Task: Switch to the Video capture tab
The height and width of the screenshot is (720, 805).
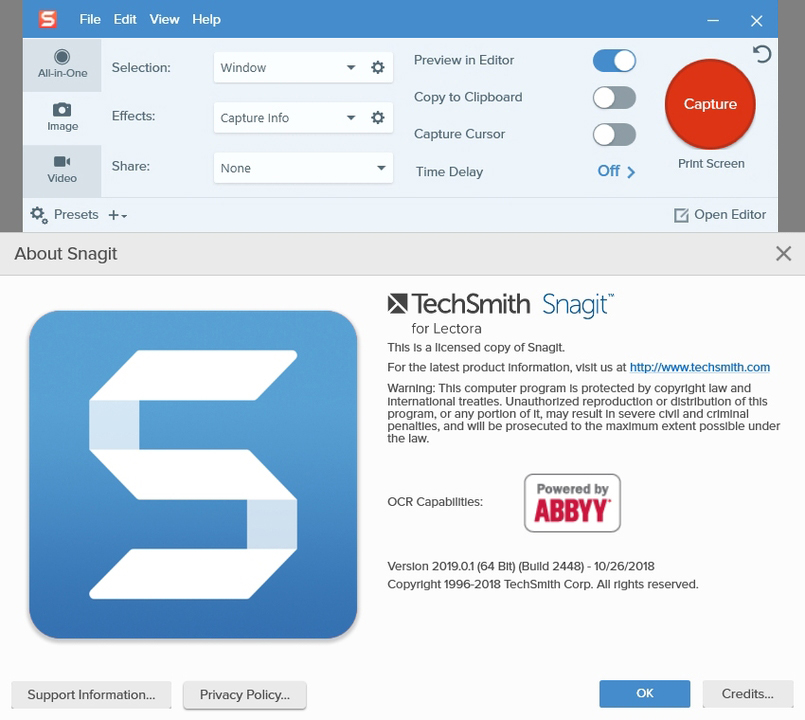Action: [62, 170]
